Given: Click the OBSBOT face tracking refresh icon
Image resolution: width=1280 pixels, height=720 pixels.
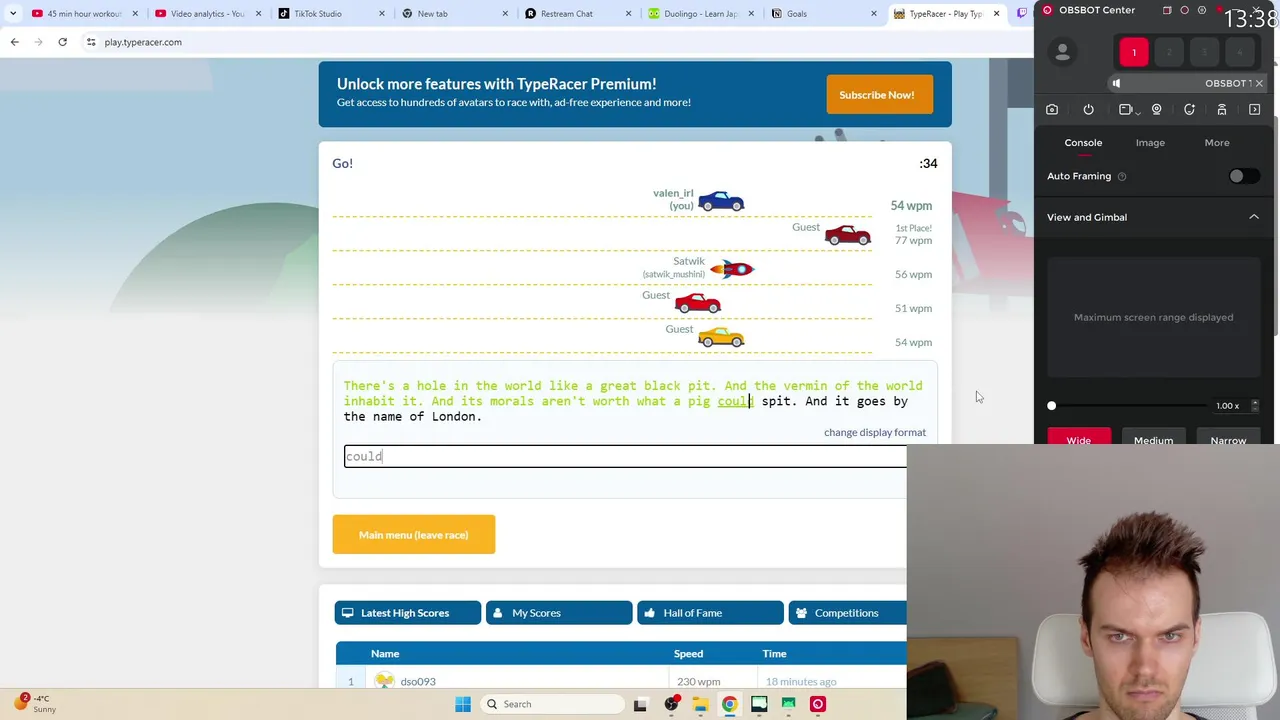Looking at the screenshot, I should [1189, 110].
